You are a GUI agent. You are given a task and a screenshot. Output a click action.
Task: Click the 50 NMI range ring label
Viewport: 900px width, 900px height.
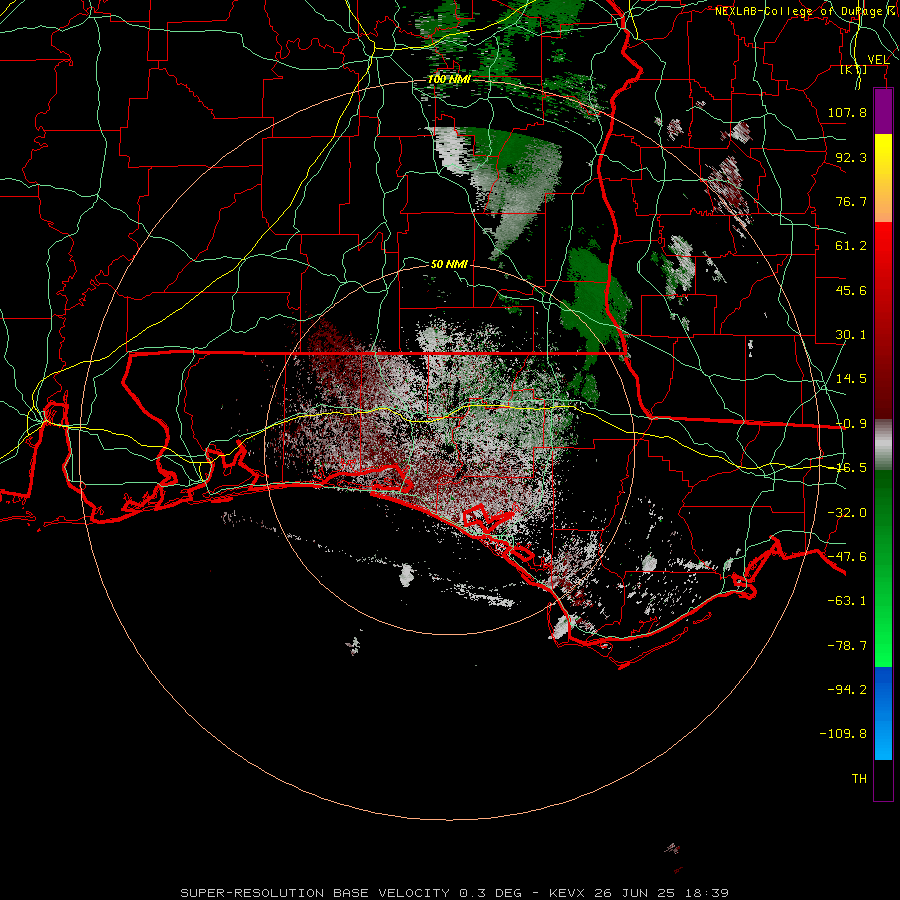pyautogui.click(x=449, y=264)
